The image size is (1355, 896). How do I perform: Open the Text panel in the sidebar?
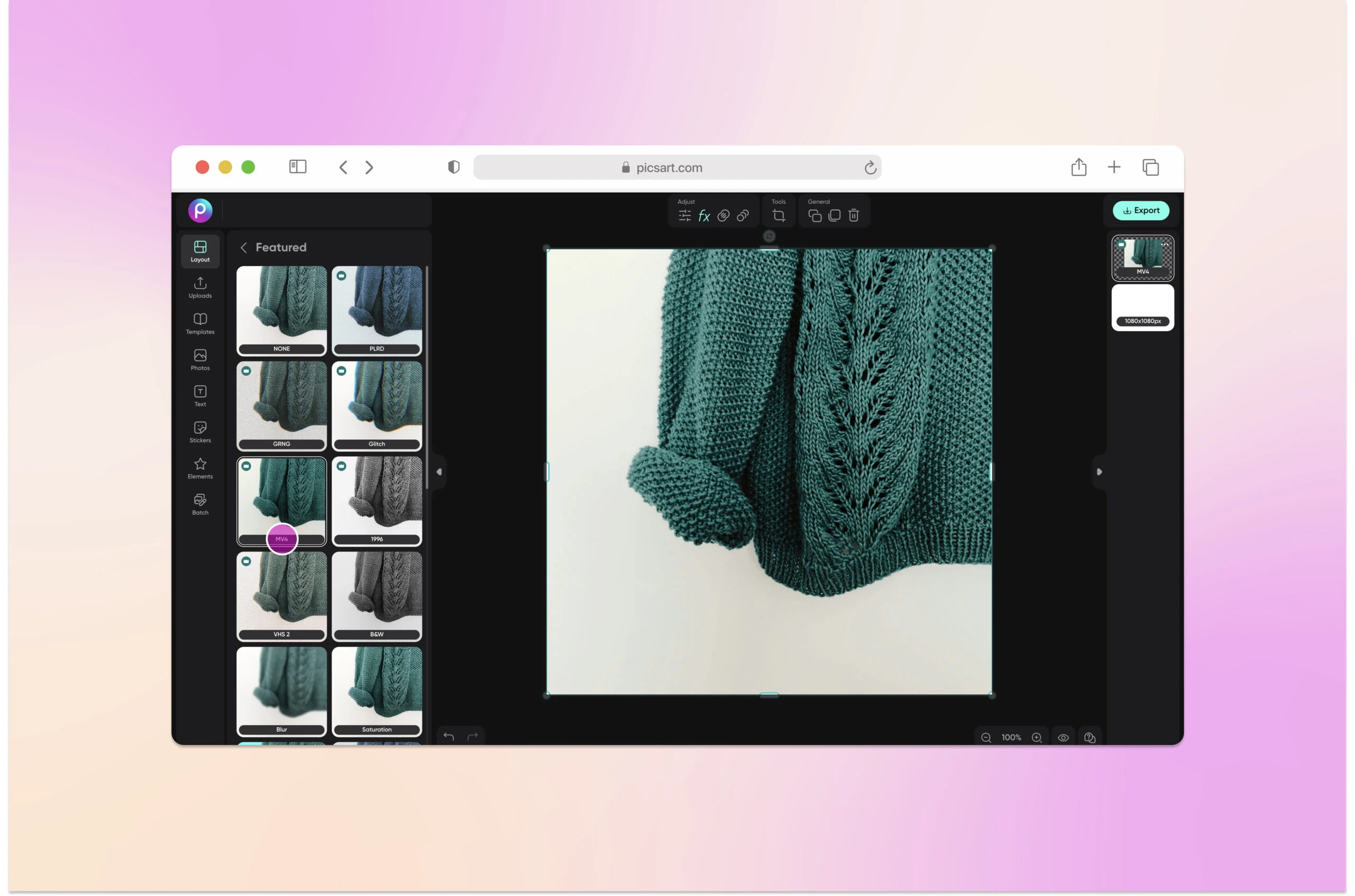(200, 395)
